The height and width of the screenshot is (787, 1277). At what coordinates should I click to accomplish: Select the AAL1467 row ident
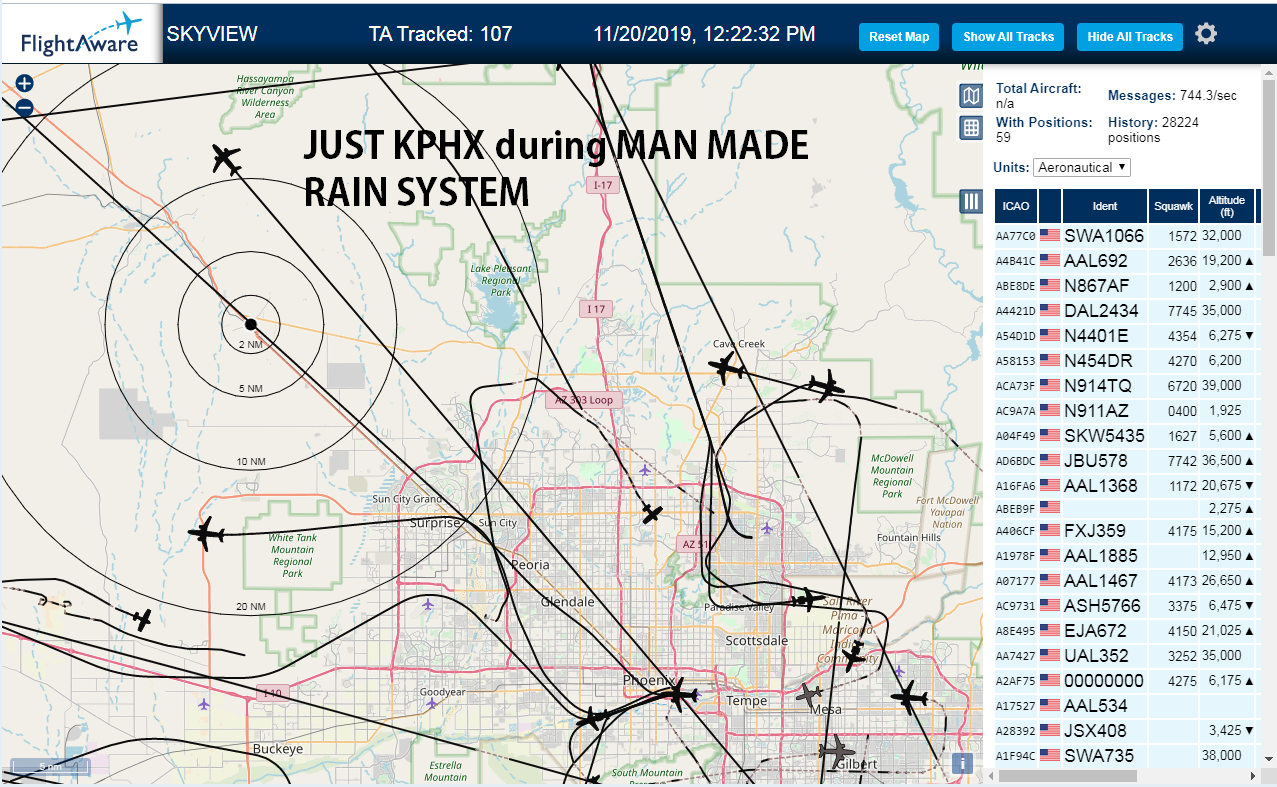tap(1101, 580)
